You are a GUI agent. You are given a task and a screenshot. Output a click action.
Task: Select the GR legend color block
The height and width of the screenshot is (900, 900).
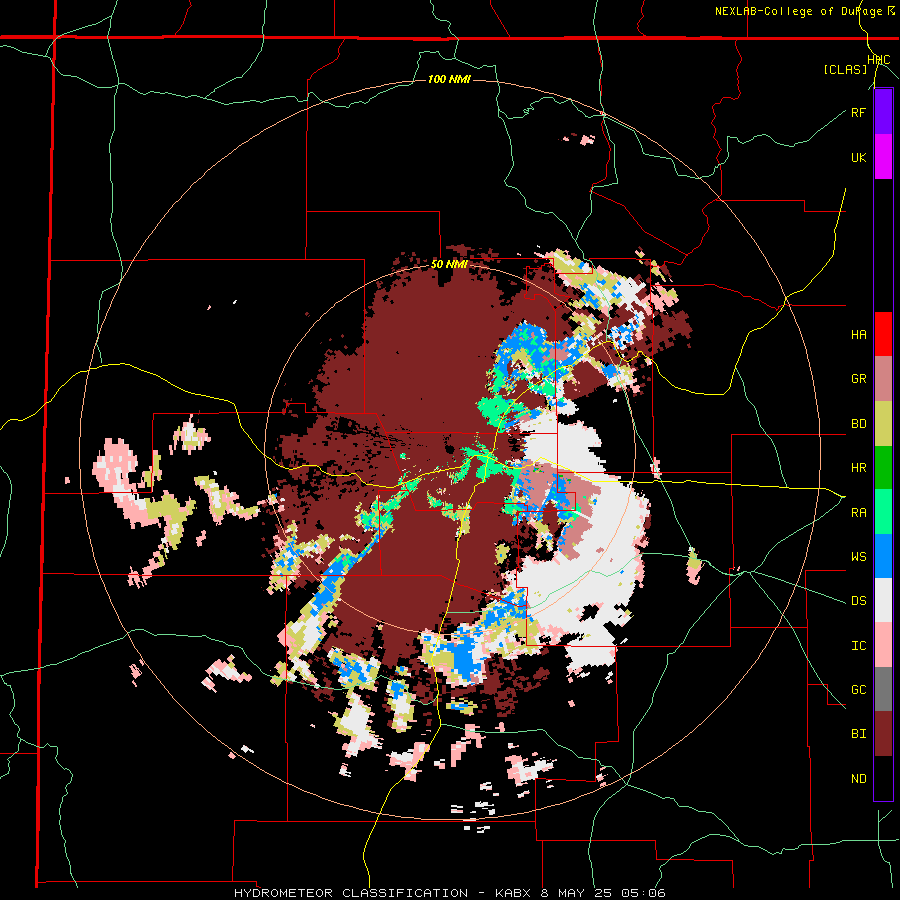tap(883, 379)
